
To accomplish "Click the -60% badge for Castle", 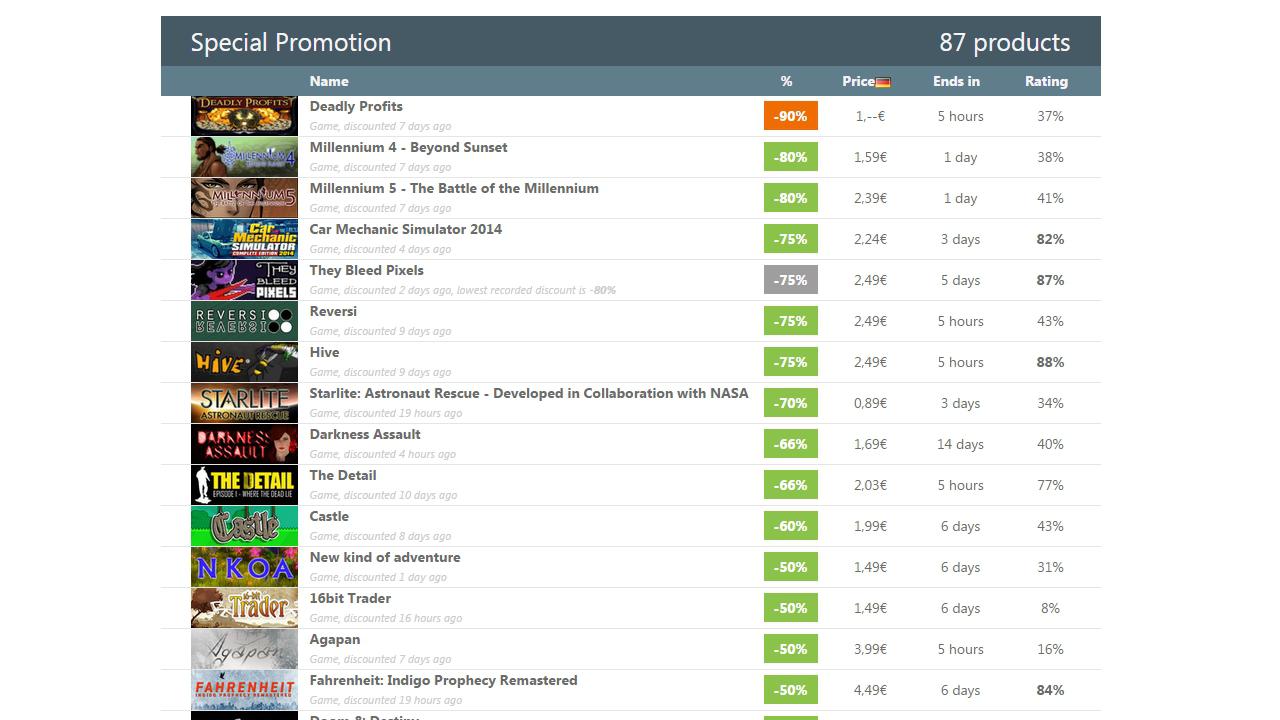I will [x=791, y=526].
